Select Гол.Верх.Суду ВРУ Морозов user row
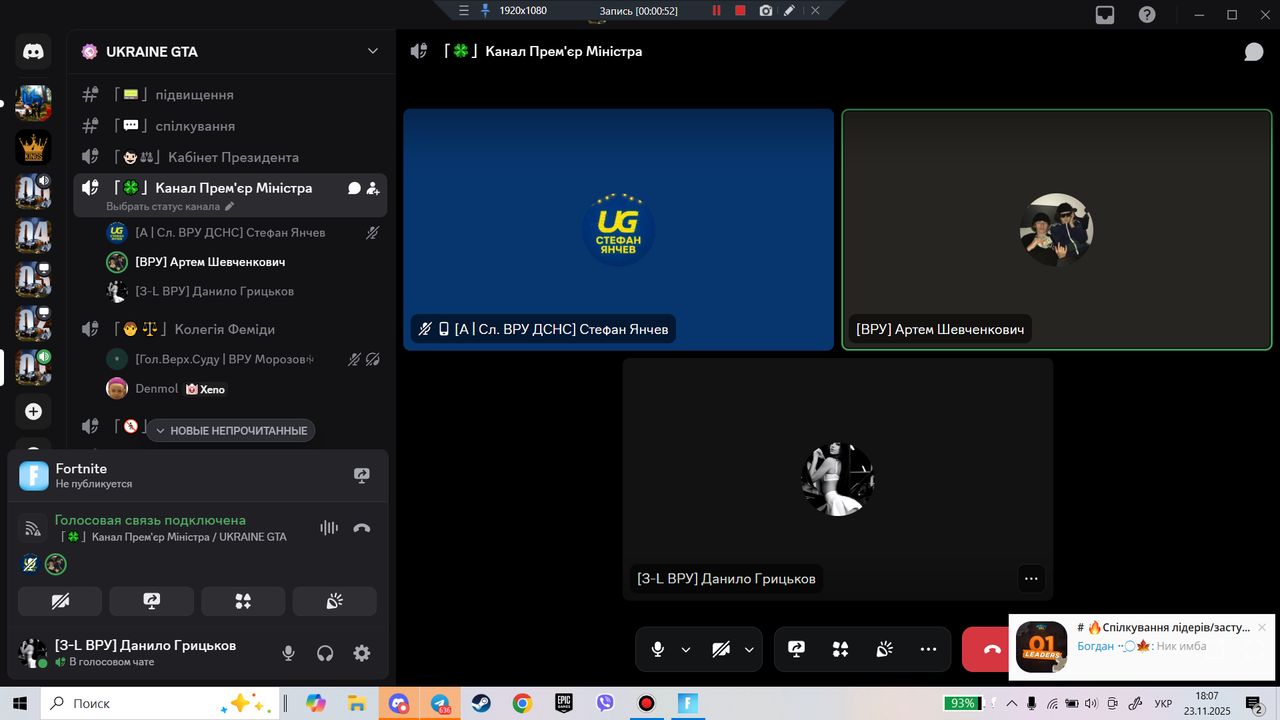 [242, 359]
